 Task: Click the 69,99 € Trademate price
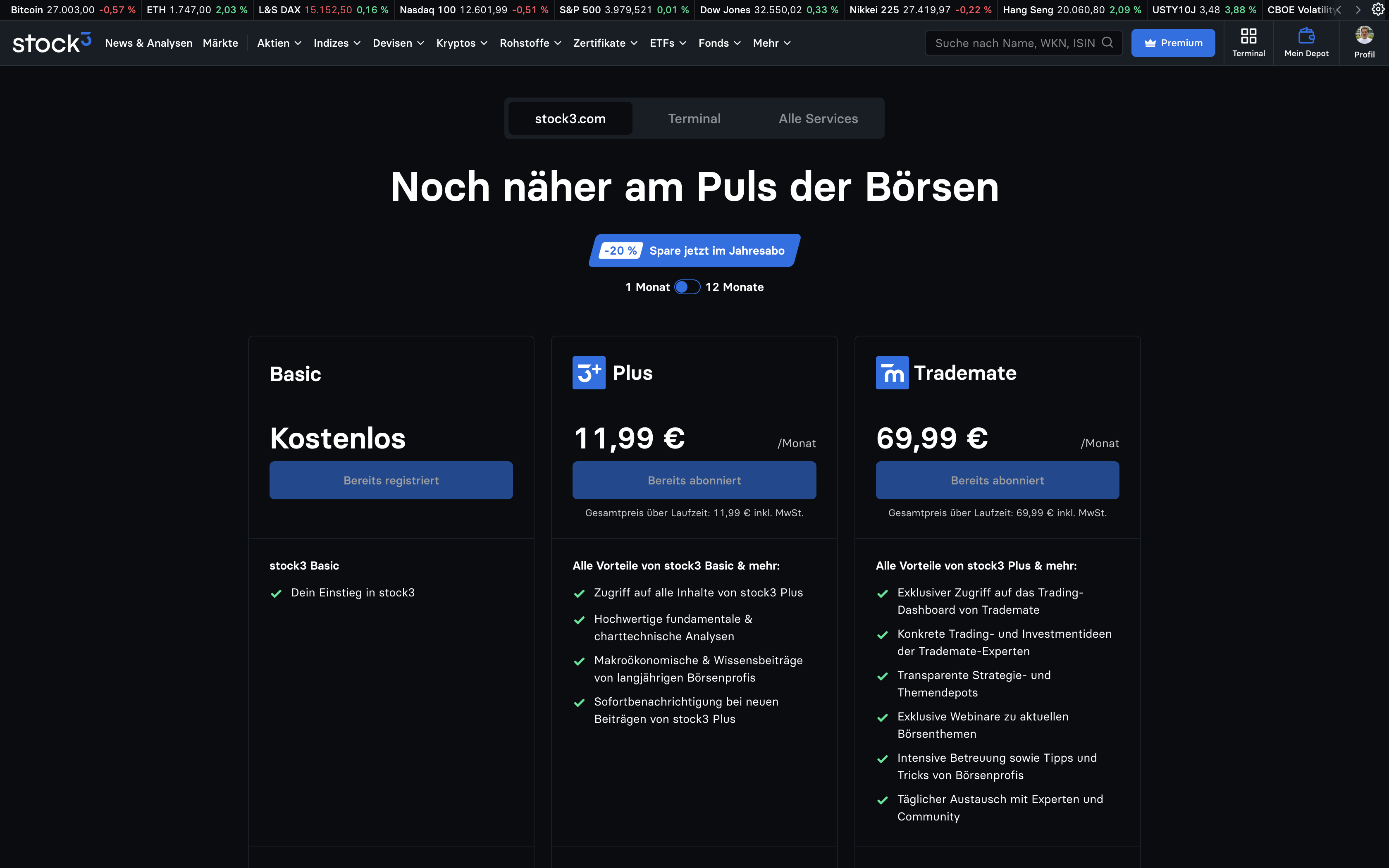pyautogui.click(x=932, y=438)
